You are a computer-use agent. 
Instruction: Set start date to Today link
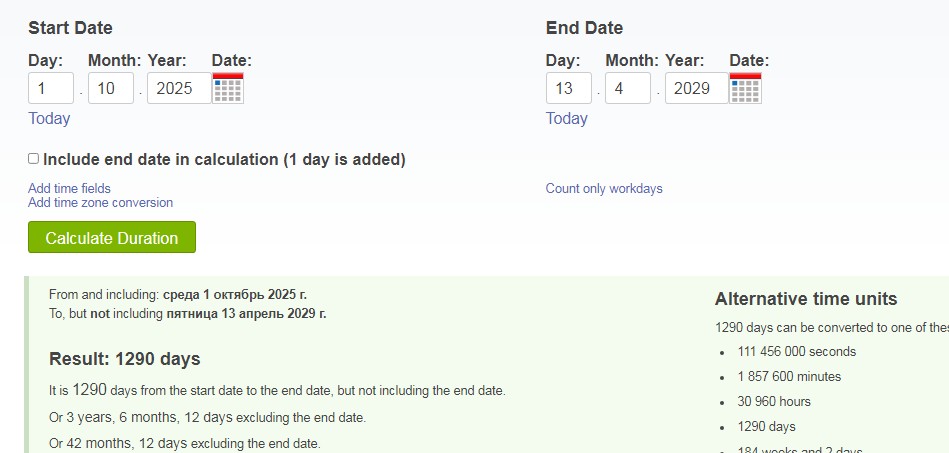point(49,119)
